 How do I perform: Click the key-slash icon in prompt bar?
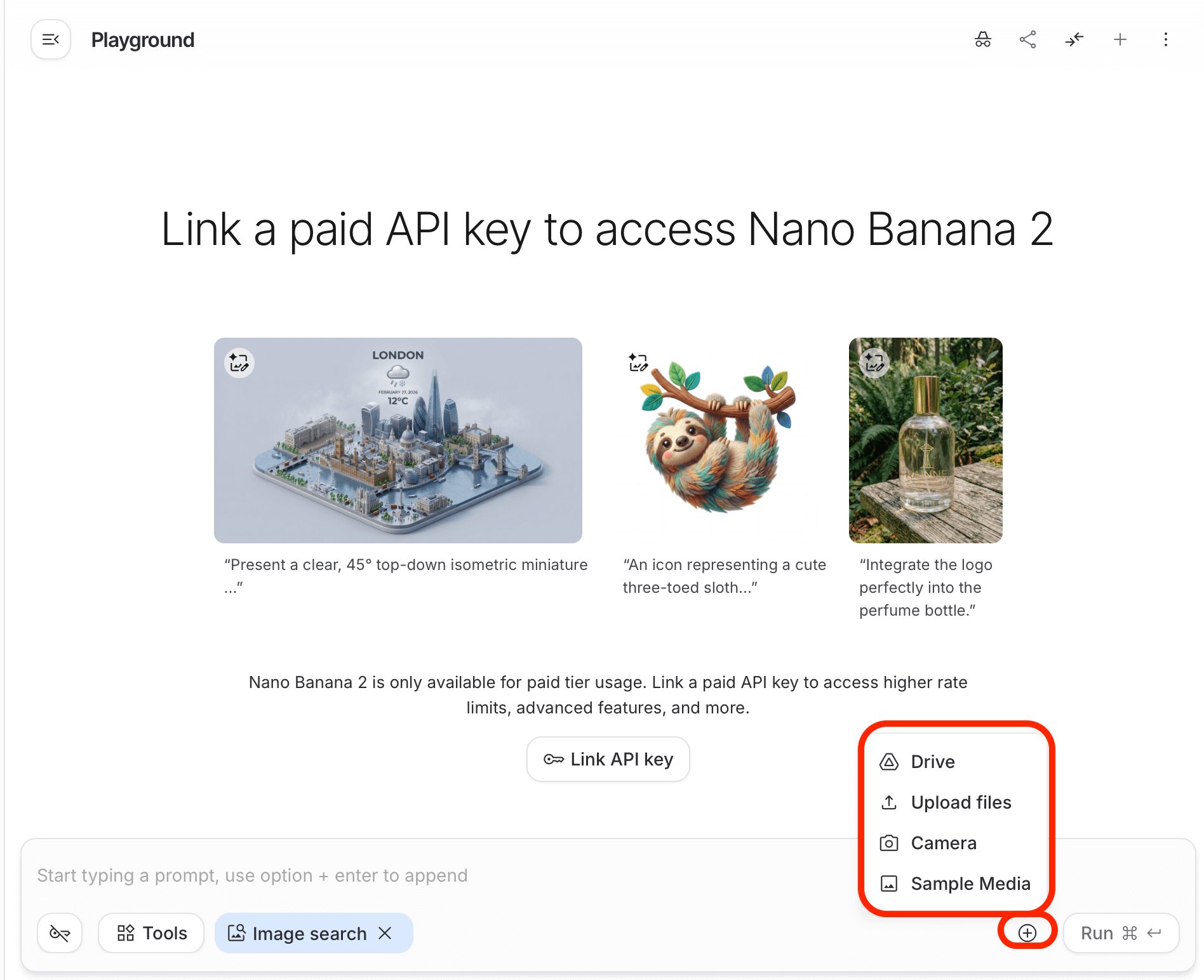(60, 933)
